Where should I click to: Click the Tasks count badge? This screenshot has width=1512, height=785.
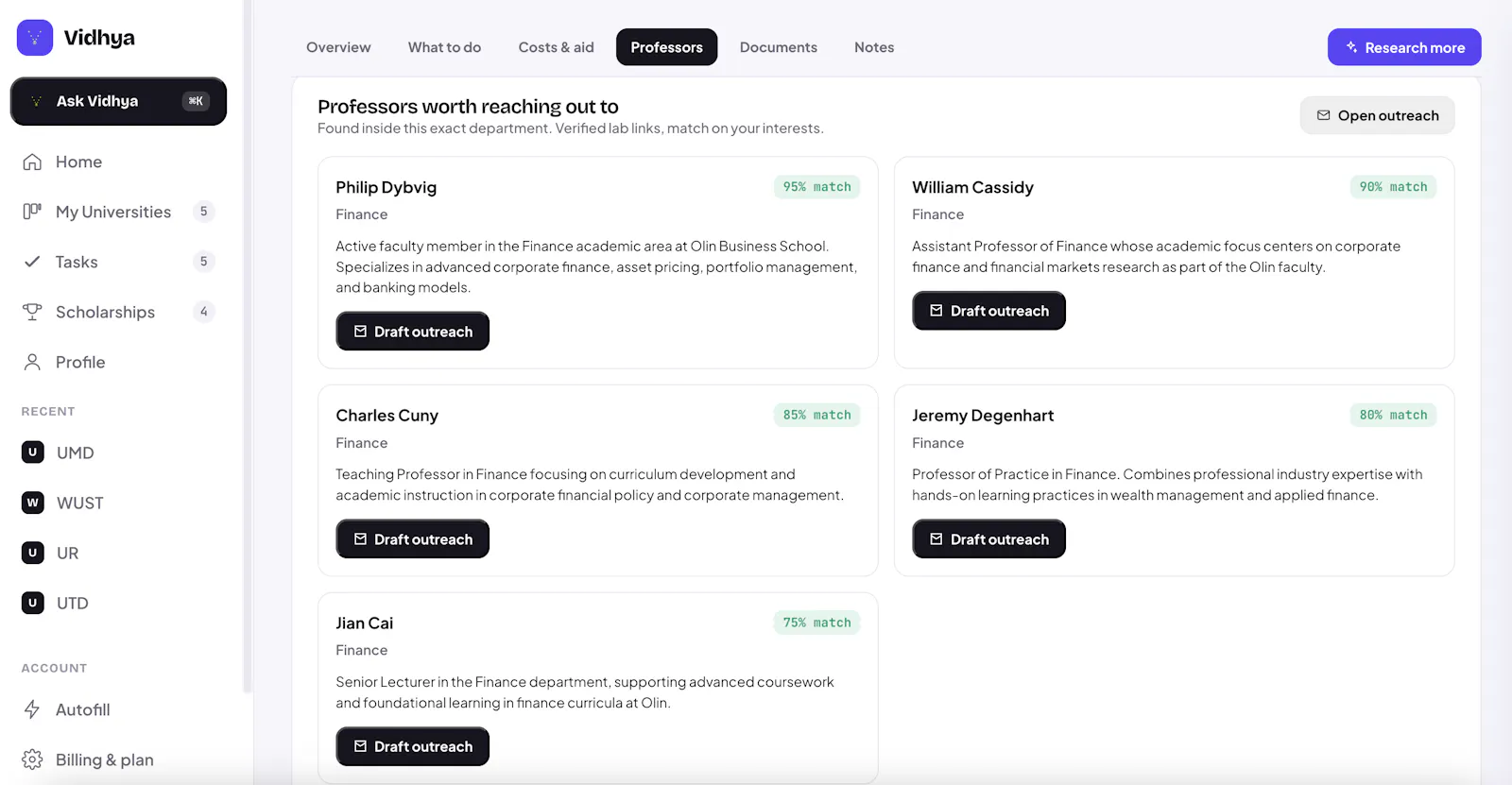click(203, 262)
